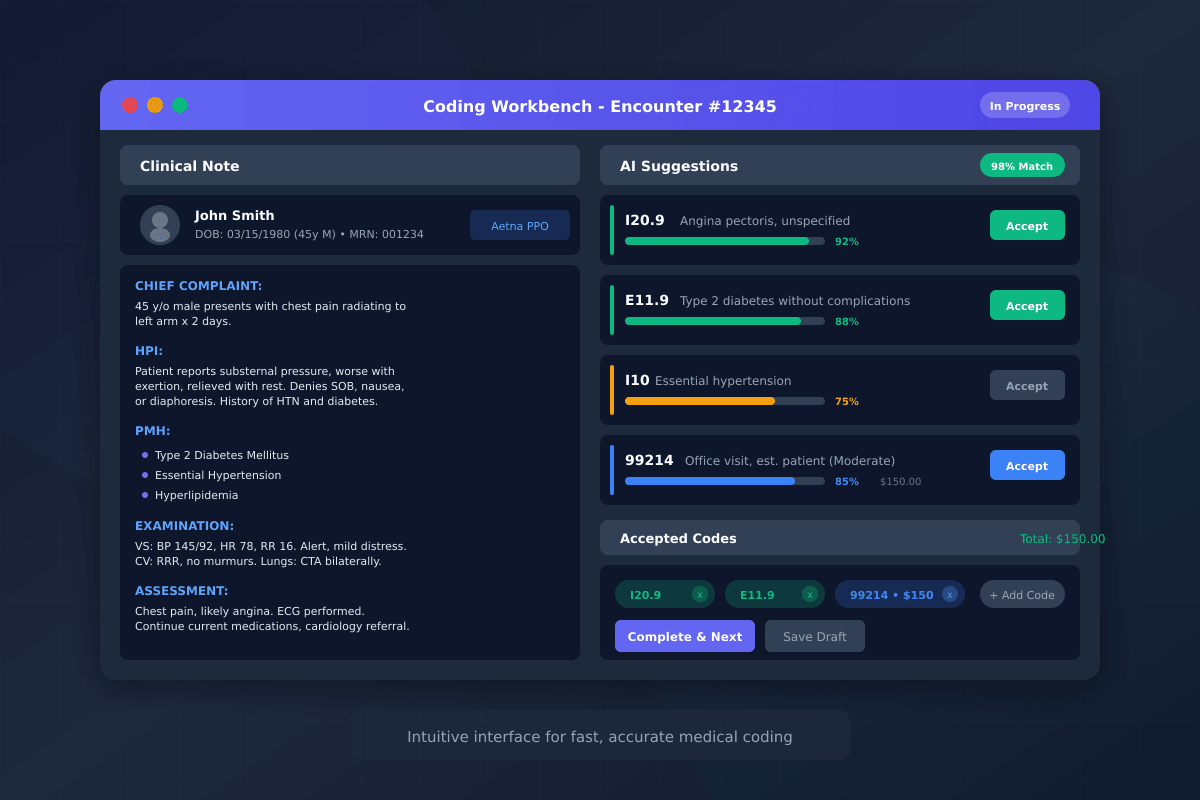Remove the I20.9 accepted code chip
The height and width of the screenshot is (800, 1200).
click(x=703, y=594)
